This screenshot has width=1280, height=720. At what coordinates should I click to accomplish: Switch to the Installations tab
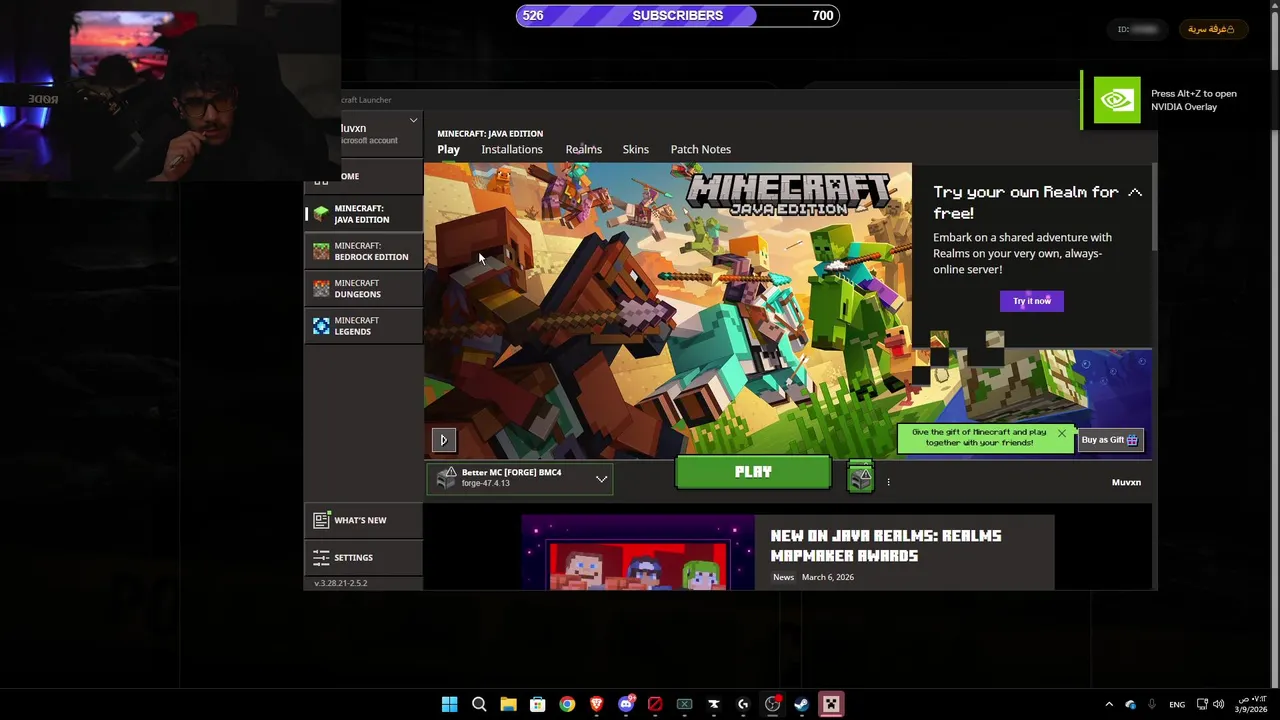coord(512,149)
